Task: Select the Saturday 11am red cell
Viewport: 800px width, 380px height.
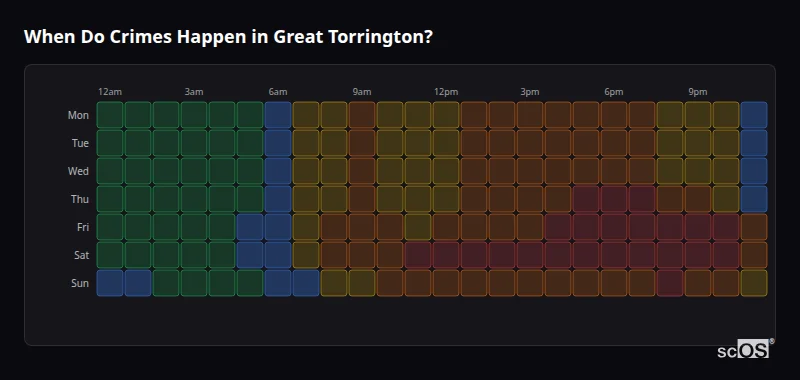Action: [x=418, y=255]
